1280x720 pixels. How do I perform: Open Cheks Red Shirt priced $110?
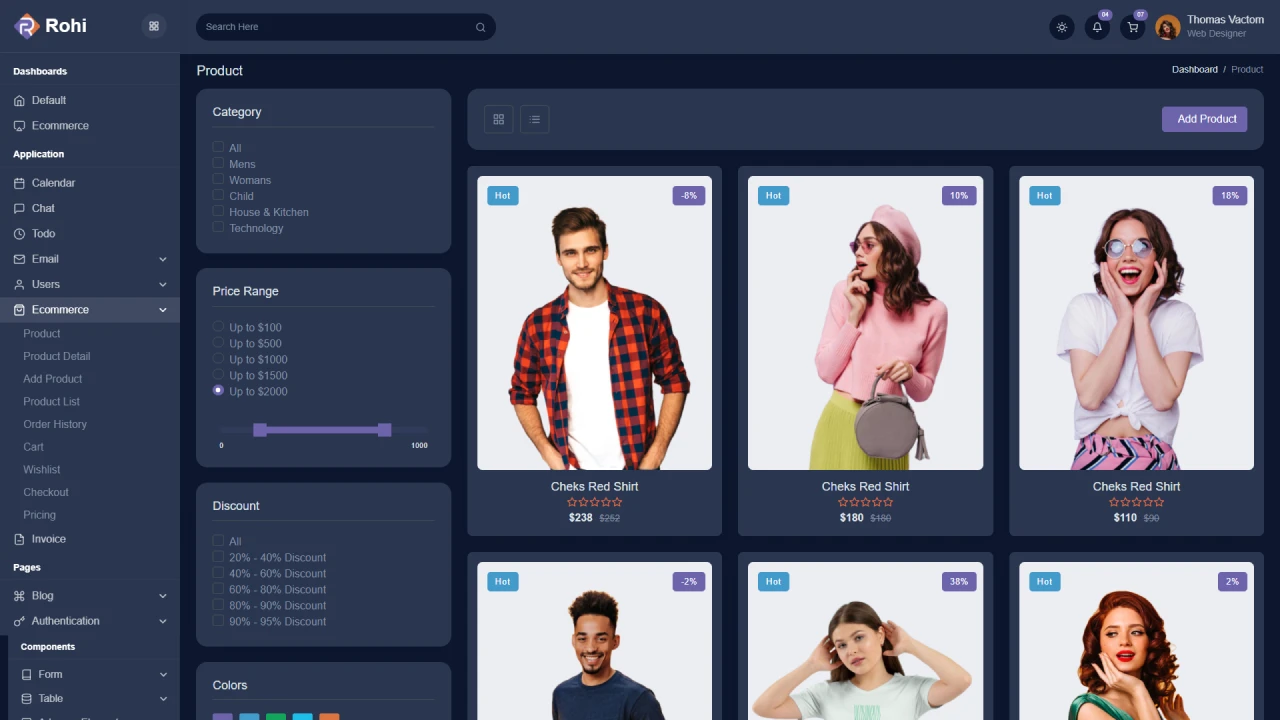coord(1136,486)
